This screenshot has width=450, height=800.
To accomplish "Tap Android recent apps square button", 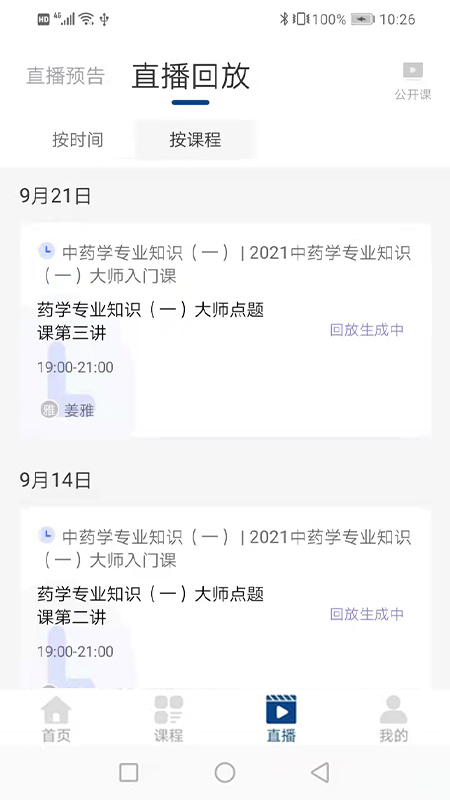I will pyautogui.click(x=129, y=772).
